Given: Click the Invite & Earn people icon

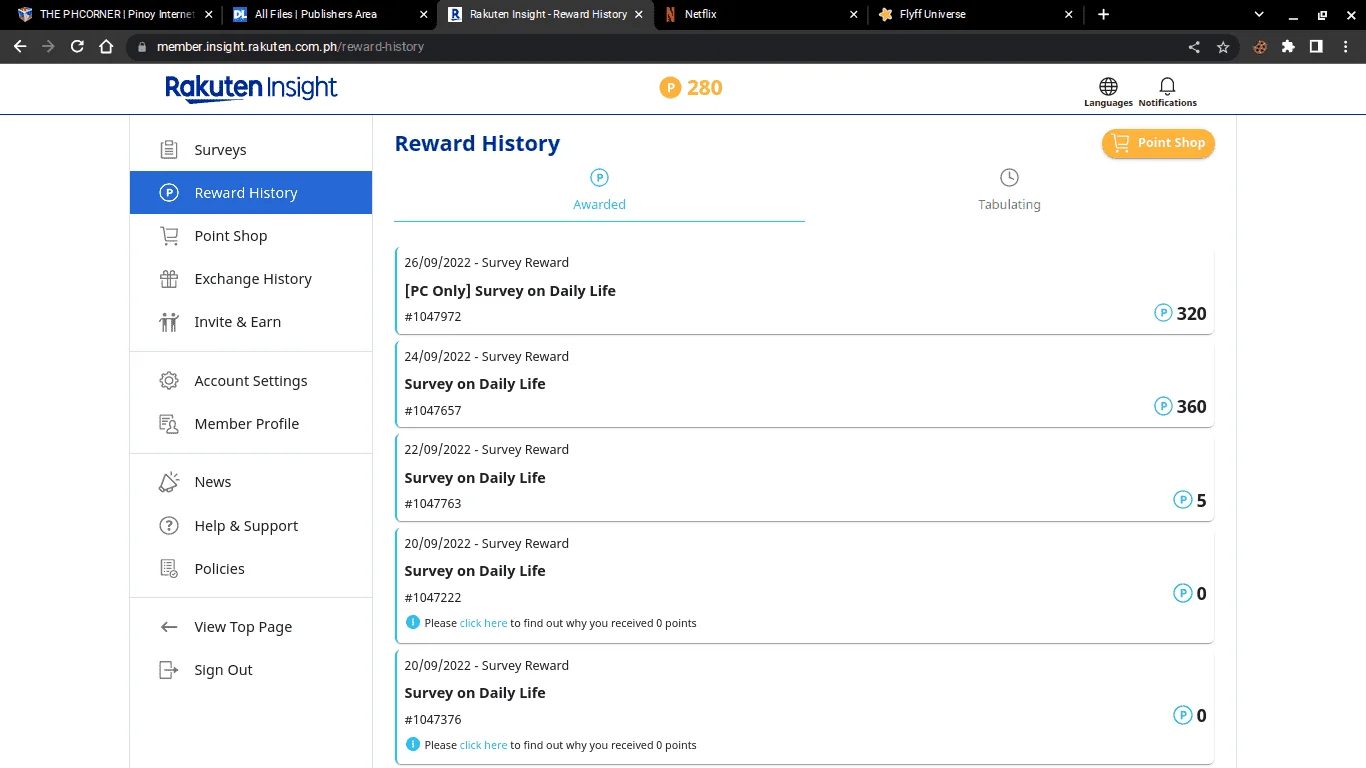Looking at the screenshot, I should (x=169, y=322).
